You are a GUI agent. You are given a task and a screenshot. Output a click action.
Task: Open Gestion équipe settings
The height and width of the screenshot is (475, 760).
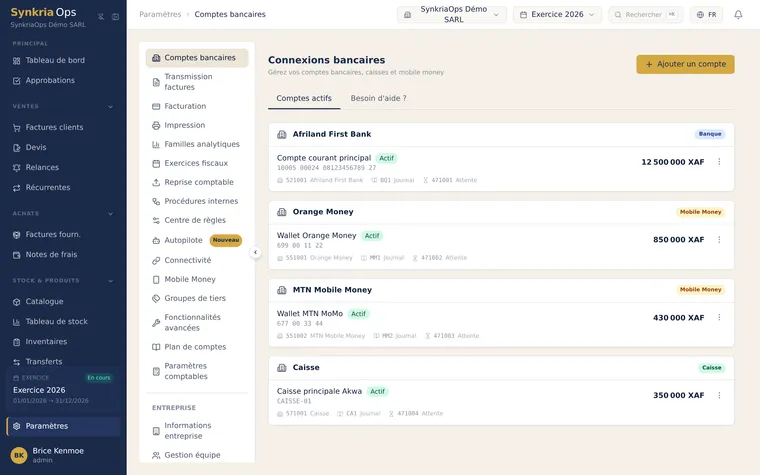click(x=197, y=455)
